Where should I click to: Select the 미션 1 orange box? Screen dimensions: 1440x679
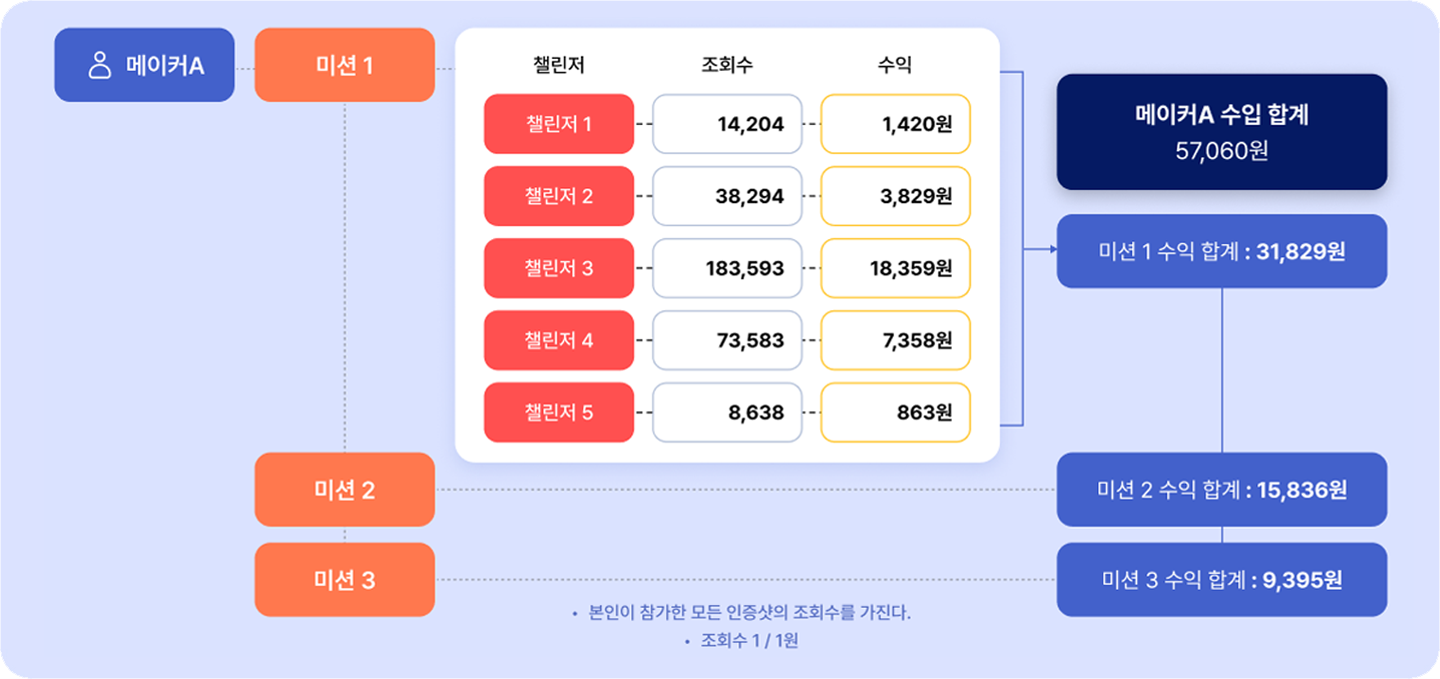click(345, 65)
